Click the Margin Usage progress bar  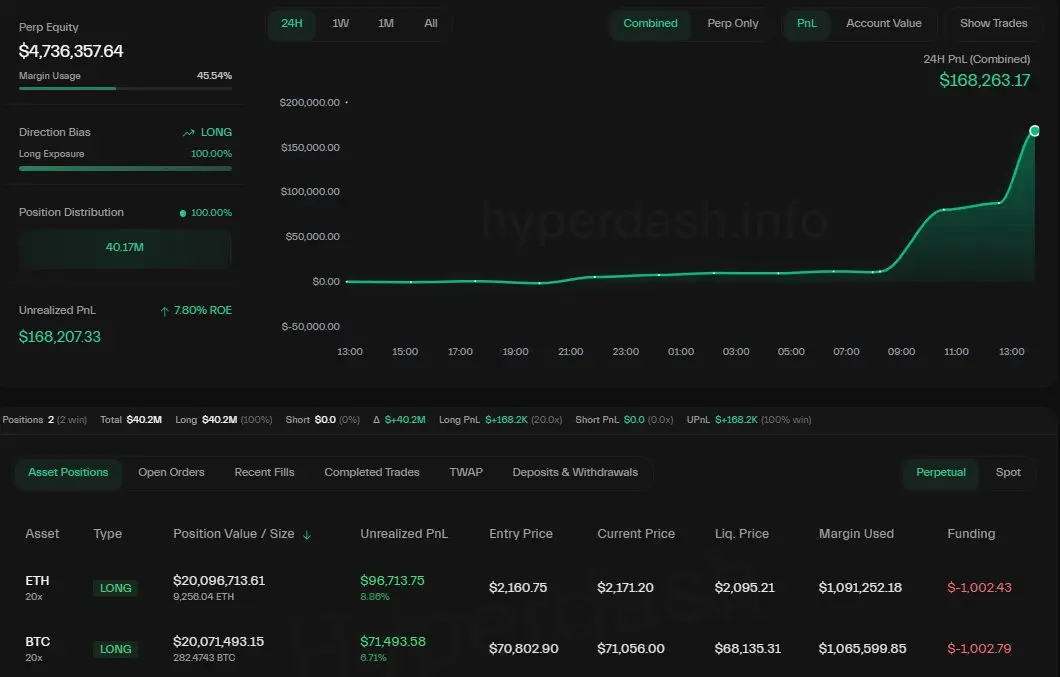[125, 89]
